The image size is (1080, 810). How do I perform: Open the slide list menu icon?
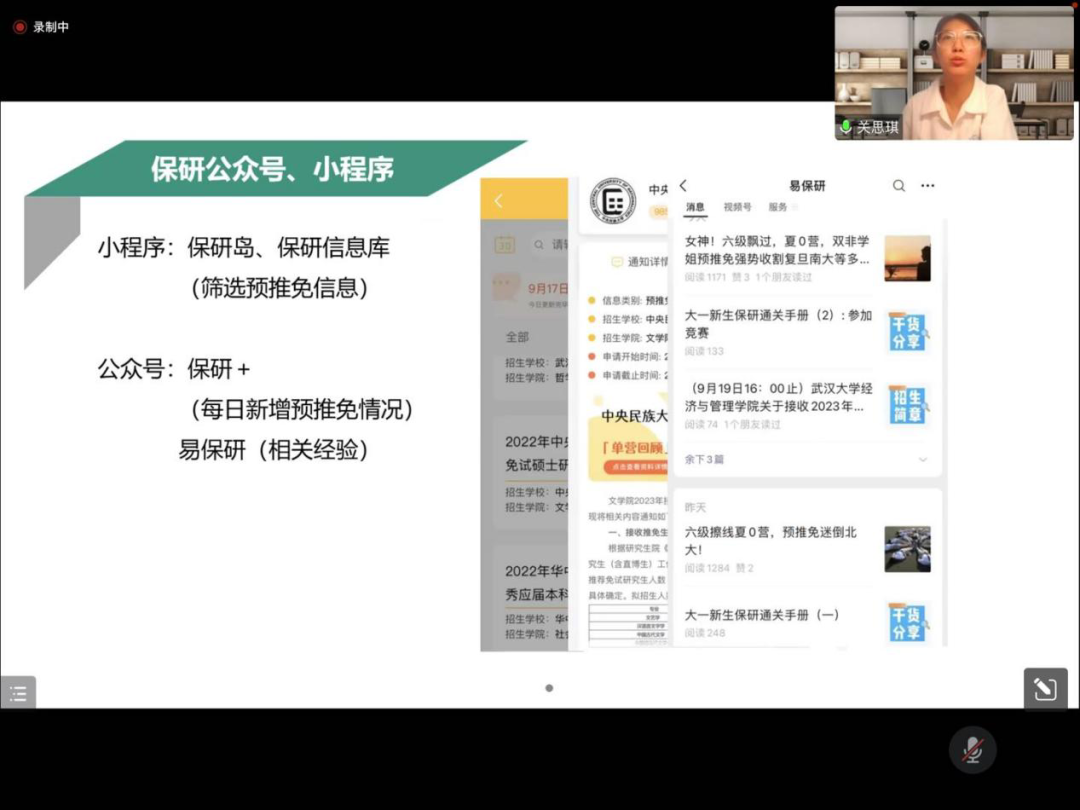coord(18,693)
